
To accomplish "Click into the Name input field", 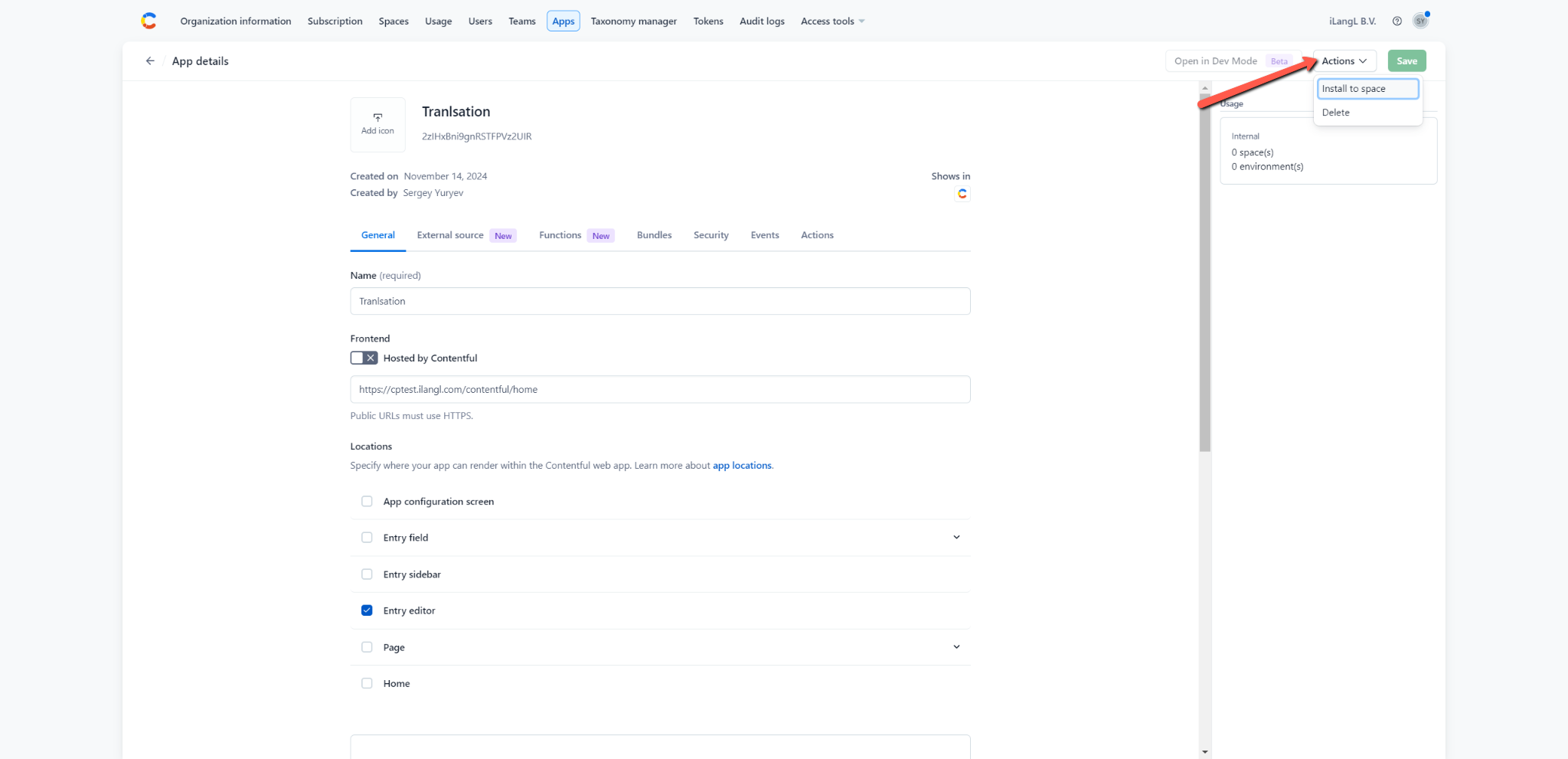I will coord(660,301).
